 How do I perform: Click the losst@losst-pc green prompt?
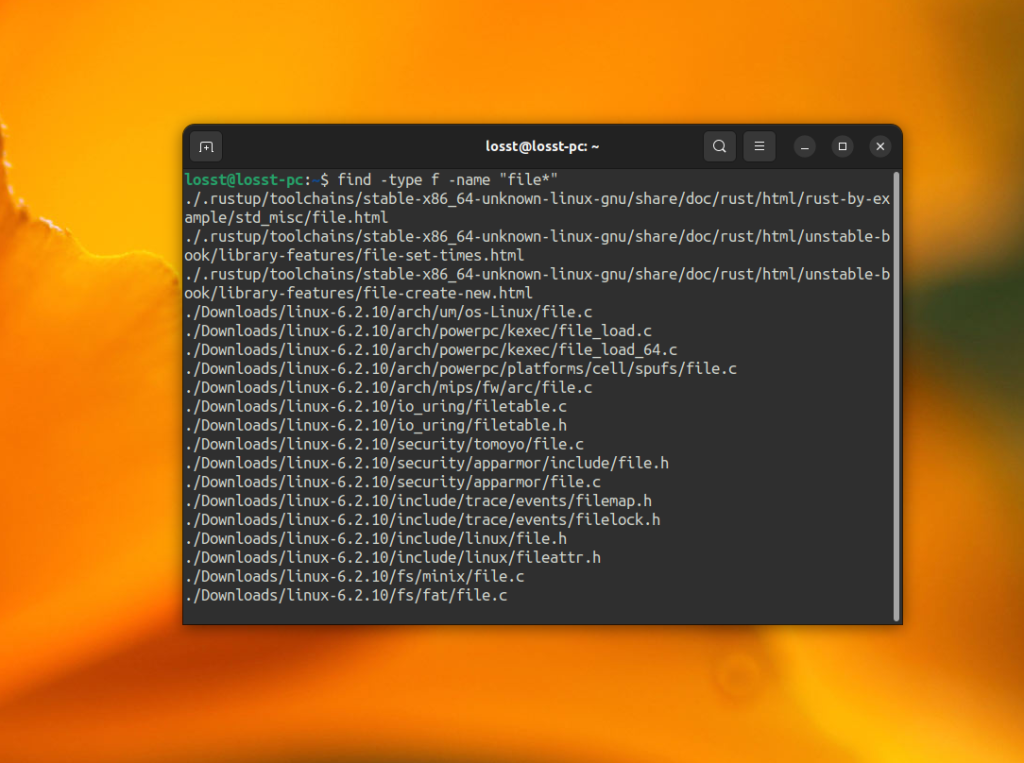(x=244, y=180)
